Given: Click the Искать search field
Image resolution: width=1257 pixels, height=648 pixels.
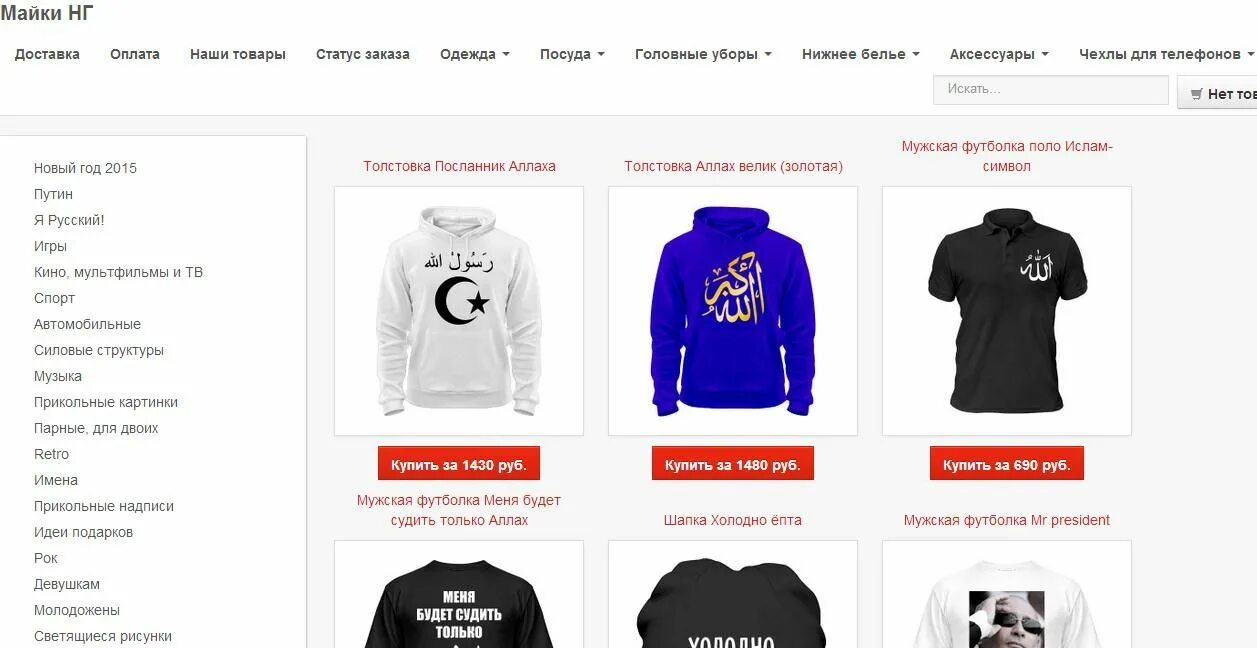Looking at the screenshot, I should (x=1051, y=89).
